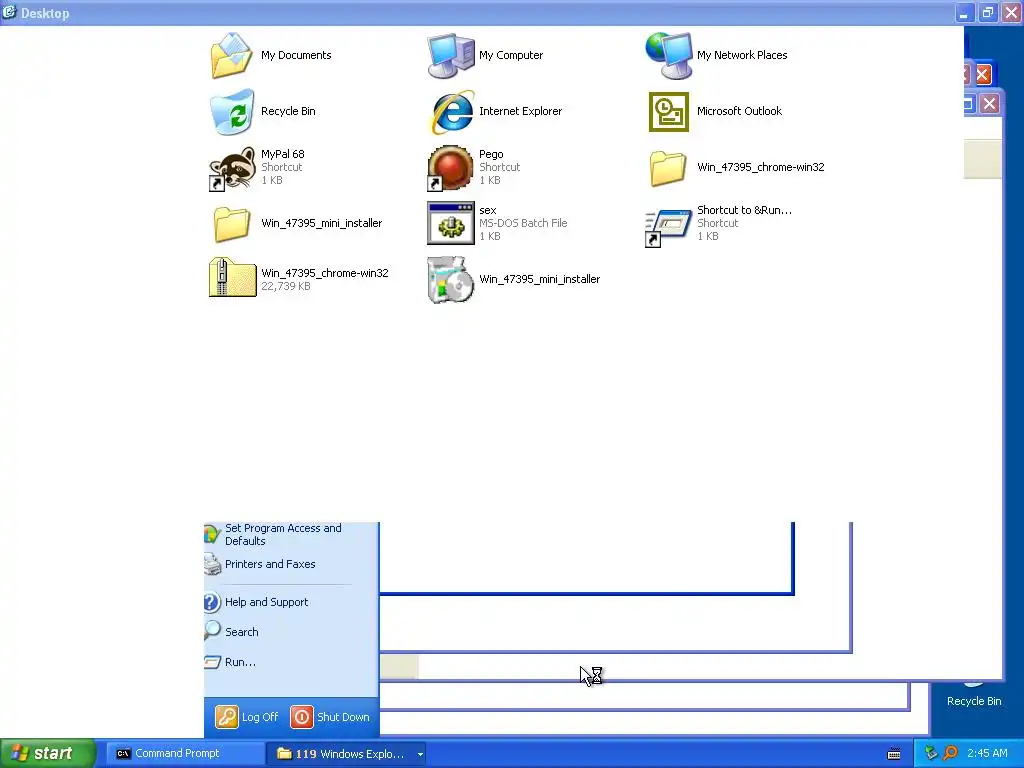This screenshot has width=1024, height=768.
Task: Click the Search magnifier icon in Start menu
Action: coord(212,631)
